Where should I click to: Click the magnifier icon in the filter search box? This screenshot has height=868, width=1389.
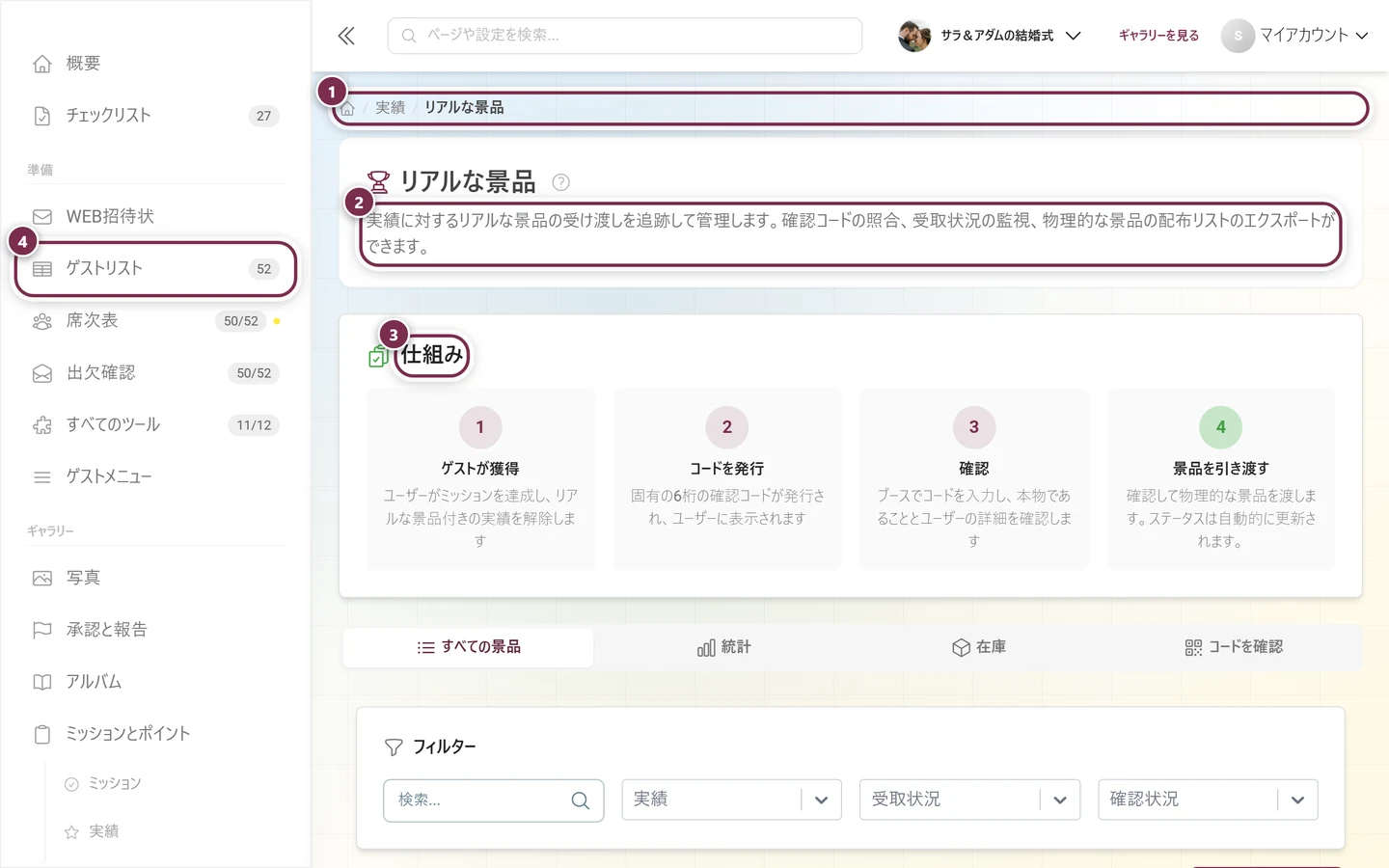pos(580,800)
